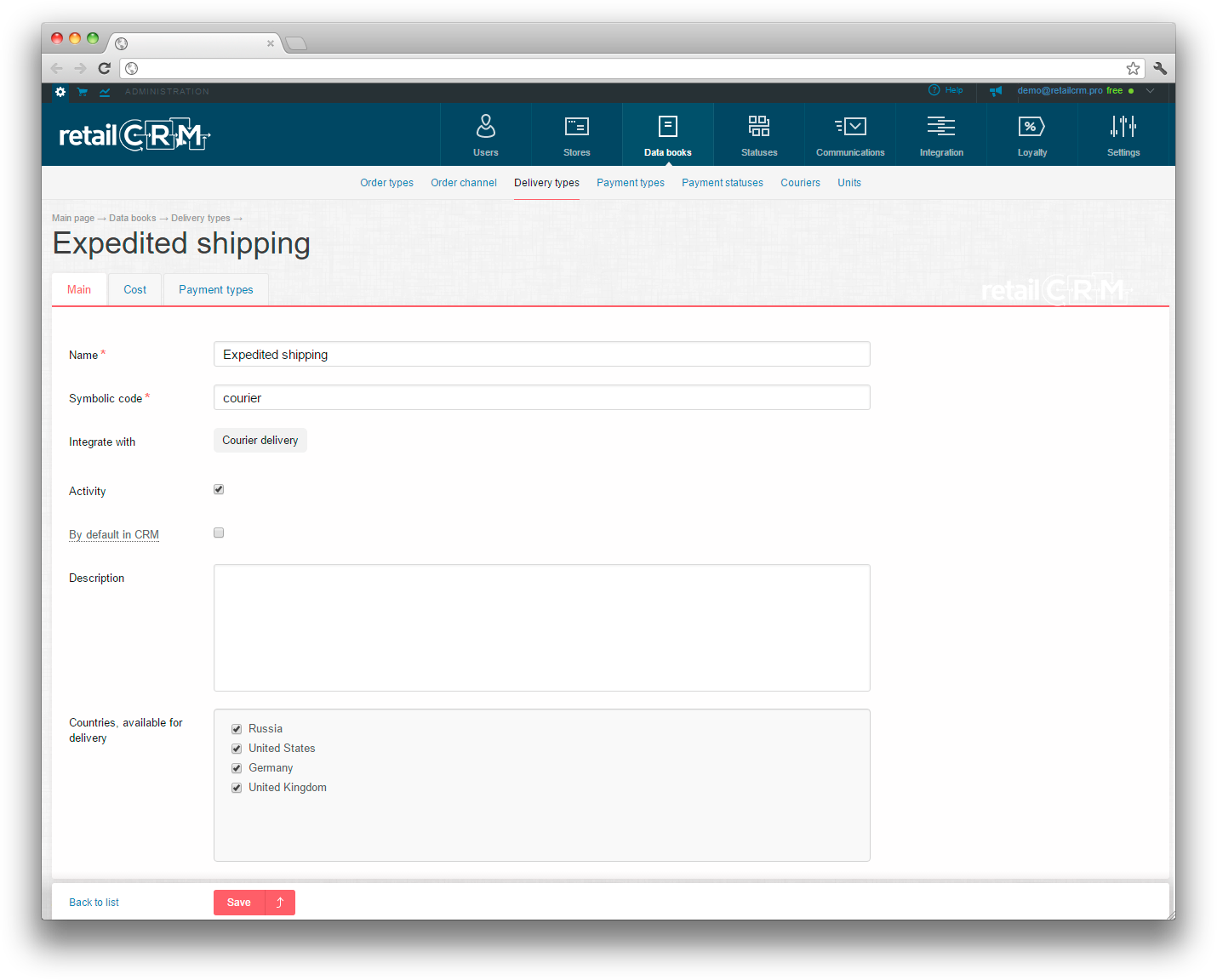Screen dimensions: 1217x980
Task: Uncheck the Germany country checkbox
Action: click(x=237, y=768)
